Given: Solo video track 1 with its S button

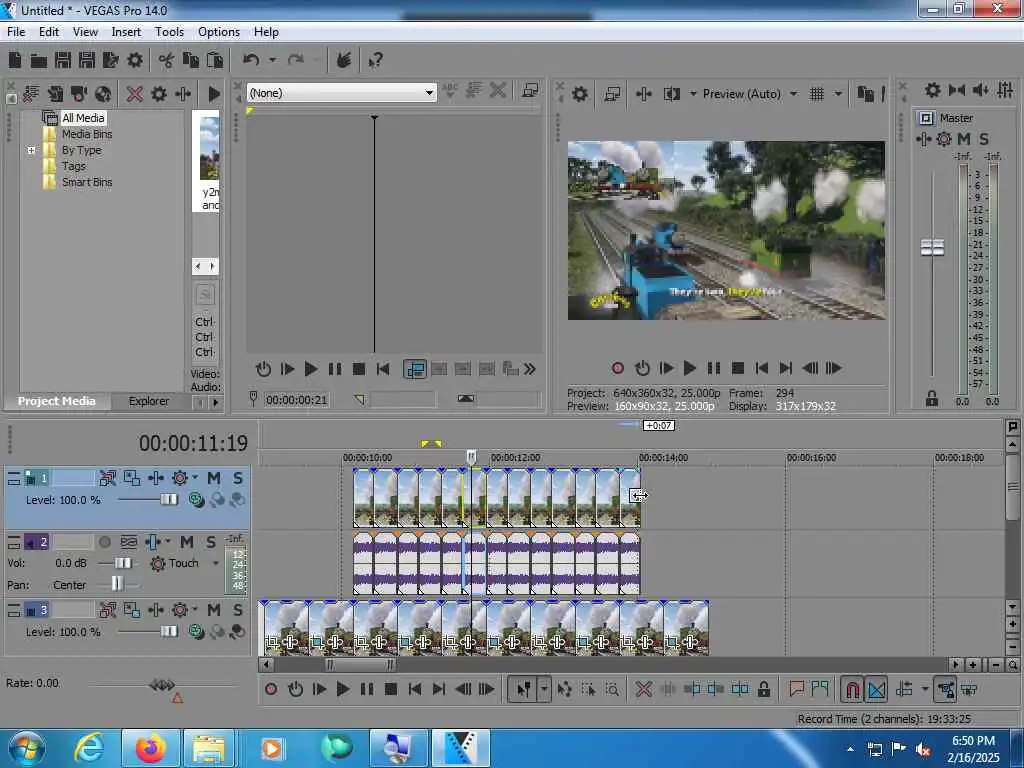Looking at the screenshot, I should pyautogui.click(x=238, y=478).
